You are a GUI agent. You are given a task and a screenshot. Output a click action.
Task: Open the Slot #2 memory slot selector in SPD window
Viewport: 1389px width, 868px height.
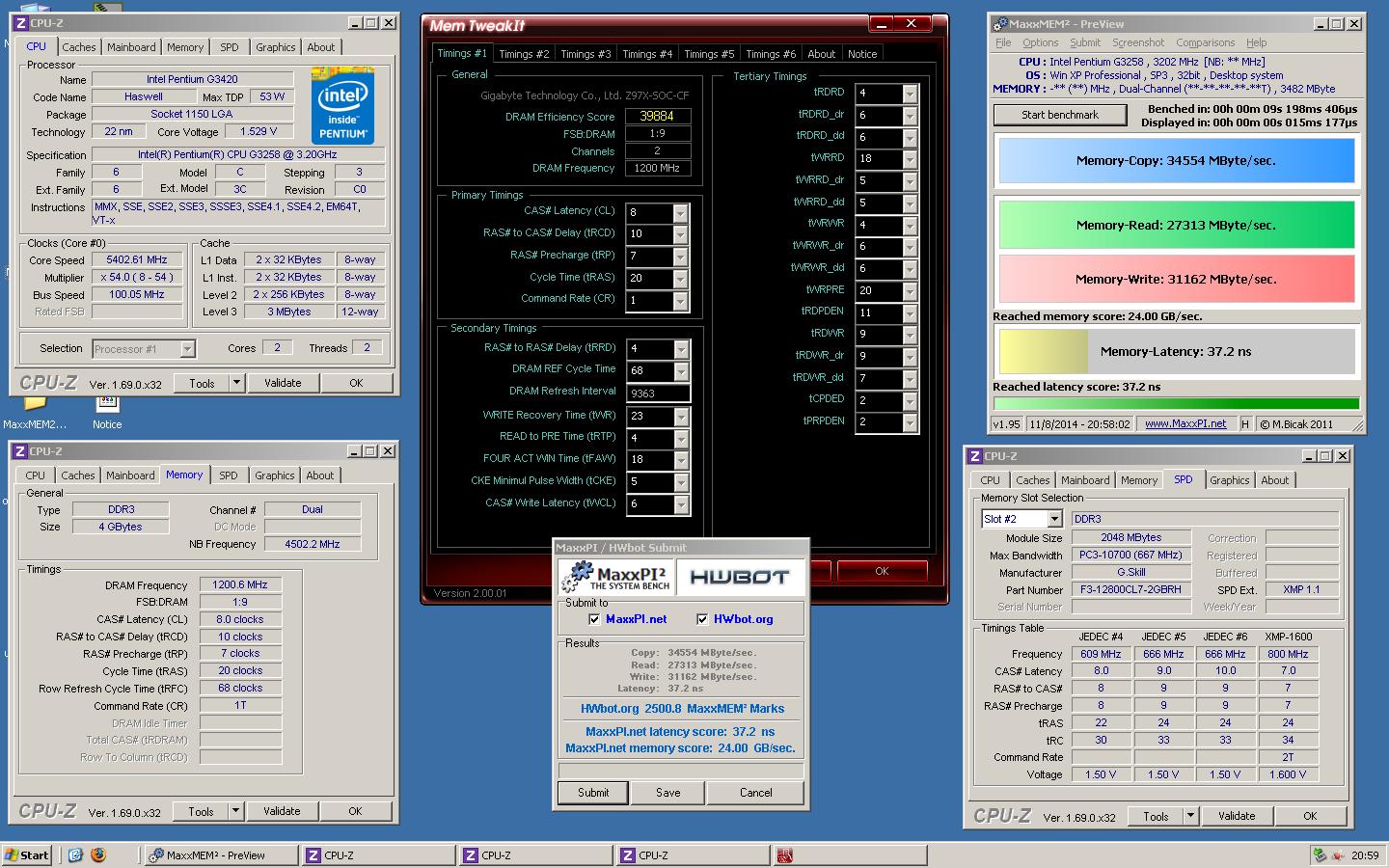[x=1054, y=519]
